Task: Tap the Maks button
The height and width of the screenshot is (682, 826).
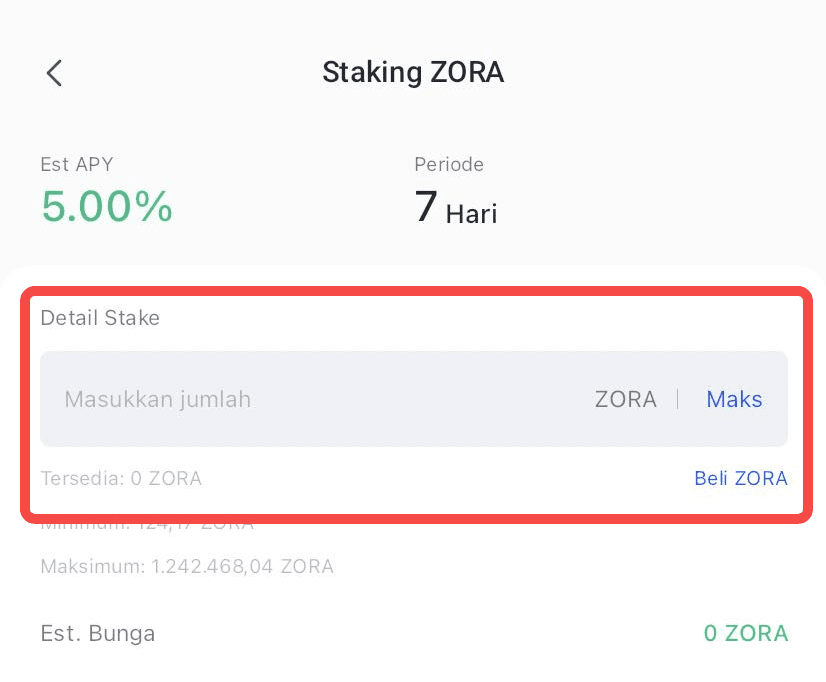Action: tap(734, 400)
